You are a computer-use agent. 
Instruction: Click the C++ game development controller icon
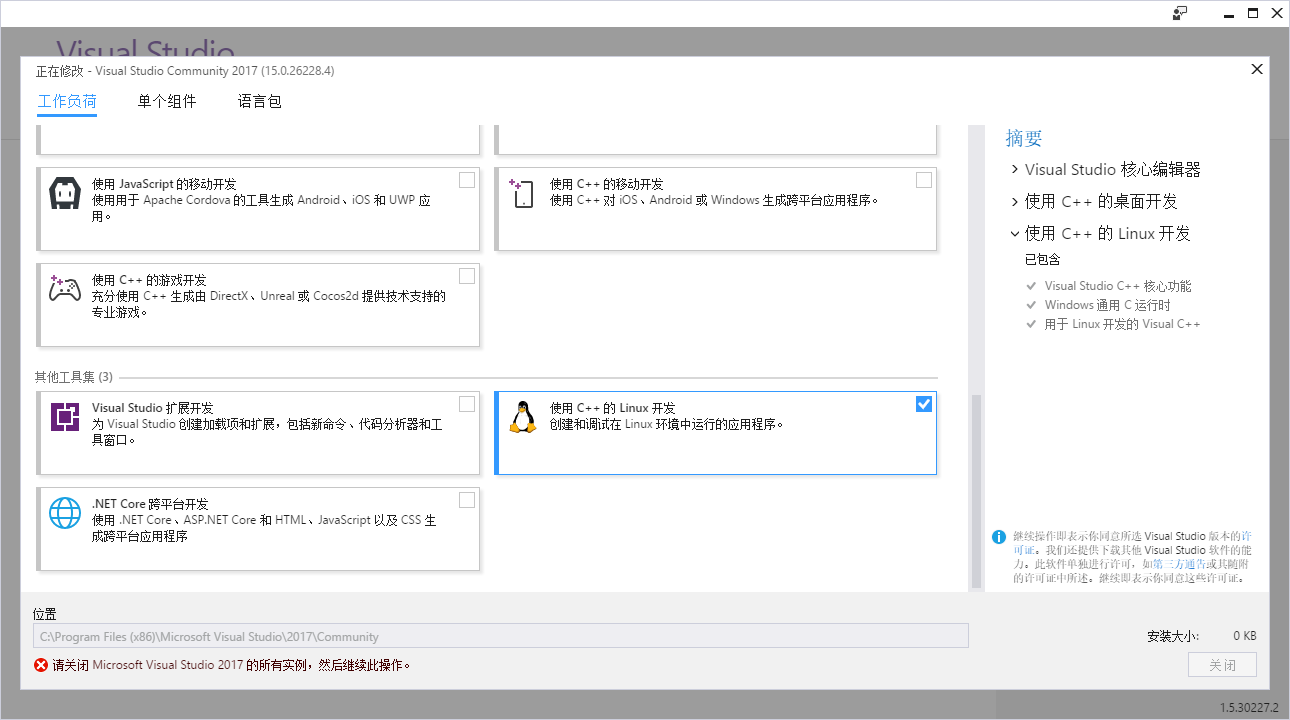click(x=65, y=290)
